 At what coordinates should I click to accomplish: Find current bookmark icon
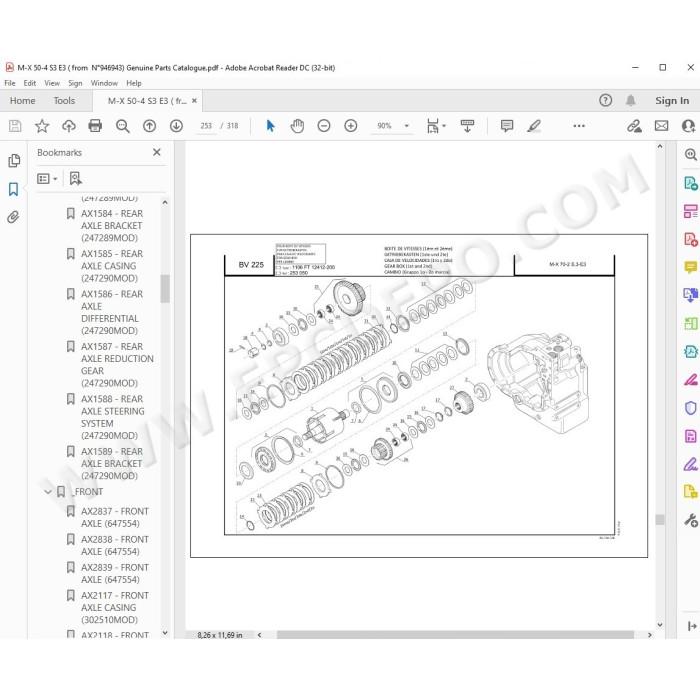pos(75,179)
